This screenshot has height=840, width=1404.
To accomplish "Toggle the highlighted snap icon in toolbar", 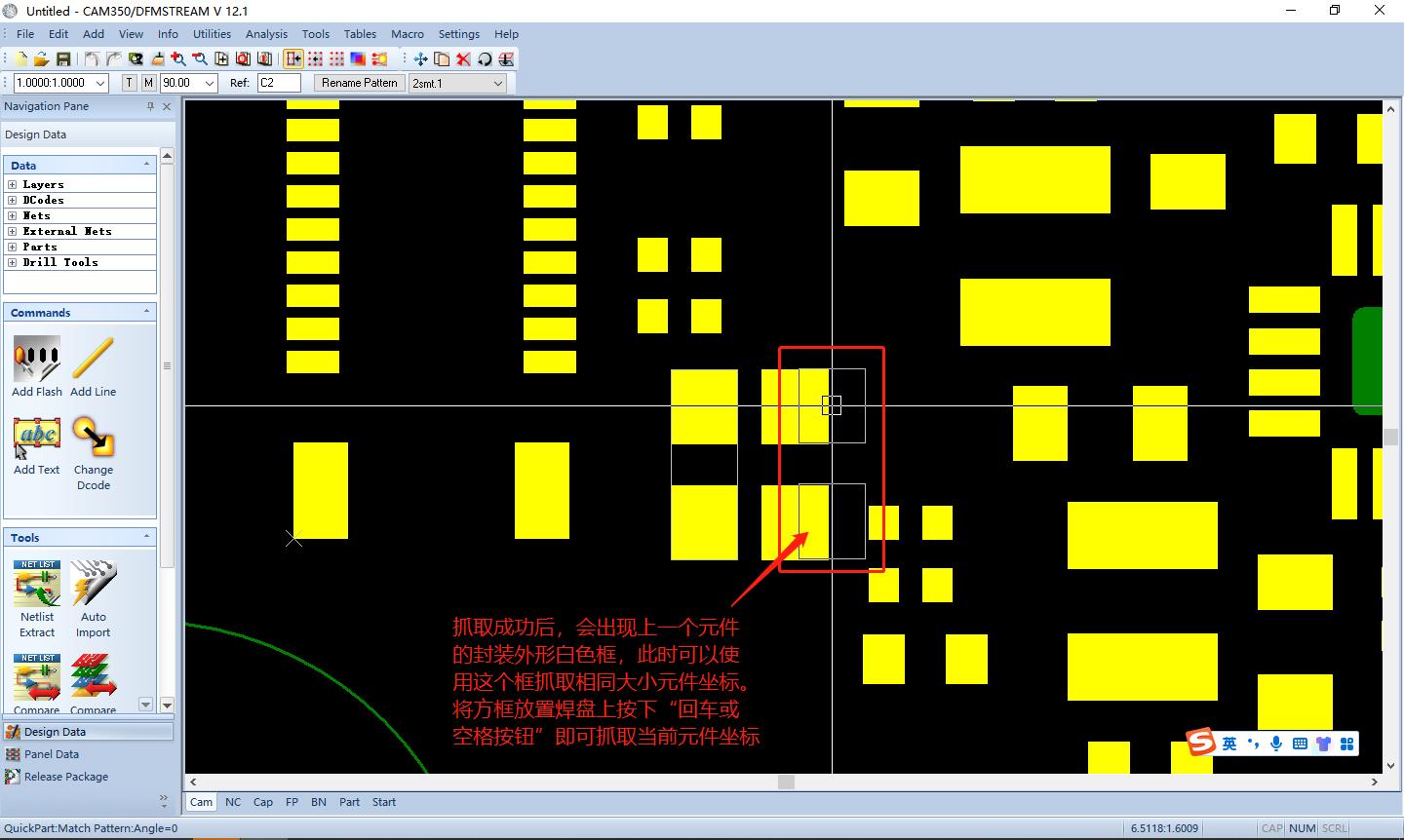I will 293,59.
